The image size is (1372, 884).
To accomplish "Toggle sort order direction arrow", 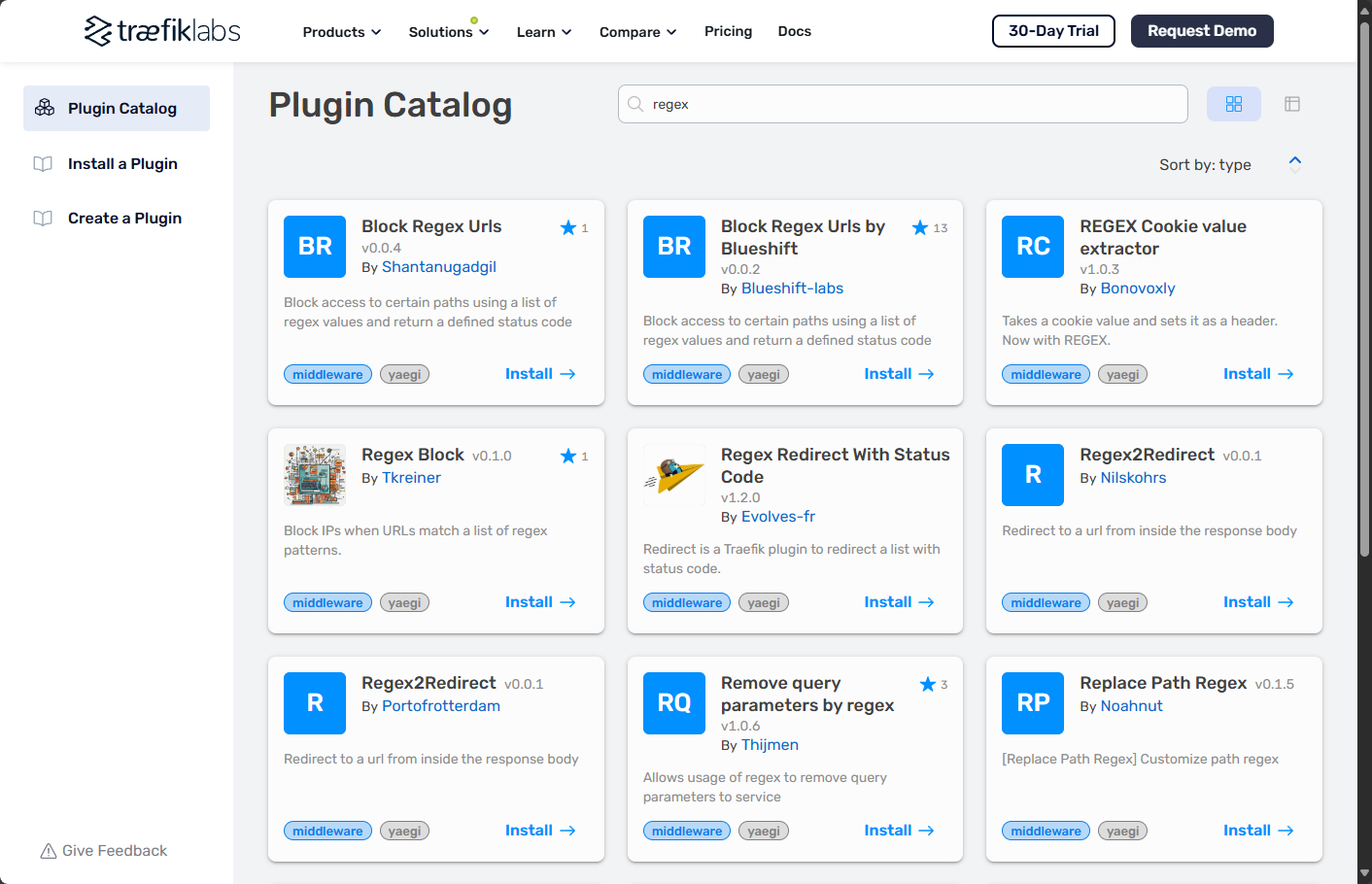I will coord(1294,164).
